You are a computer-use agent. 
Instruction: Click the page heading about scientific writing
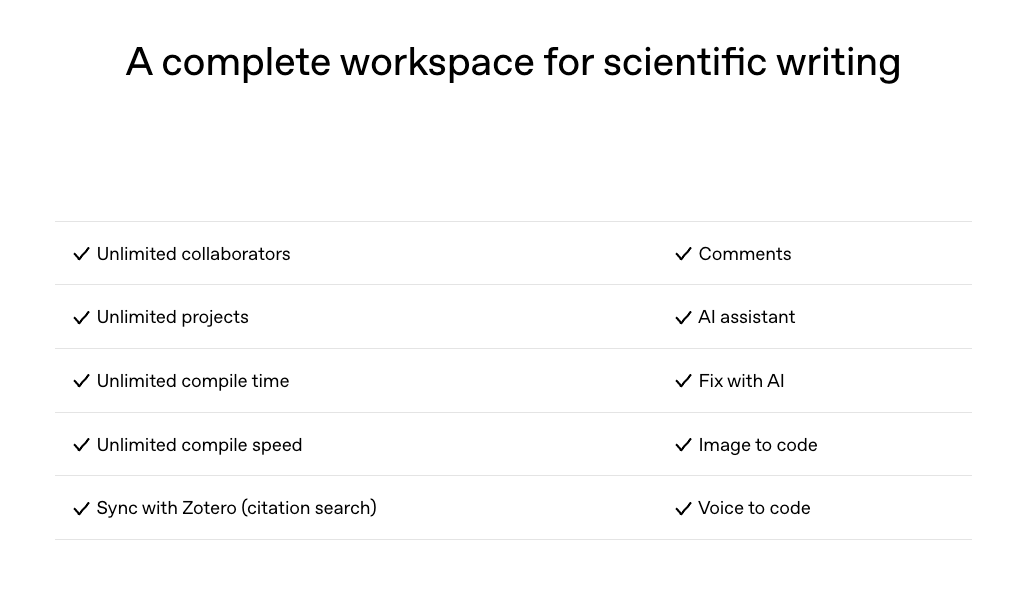tap(513, 62)
